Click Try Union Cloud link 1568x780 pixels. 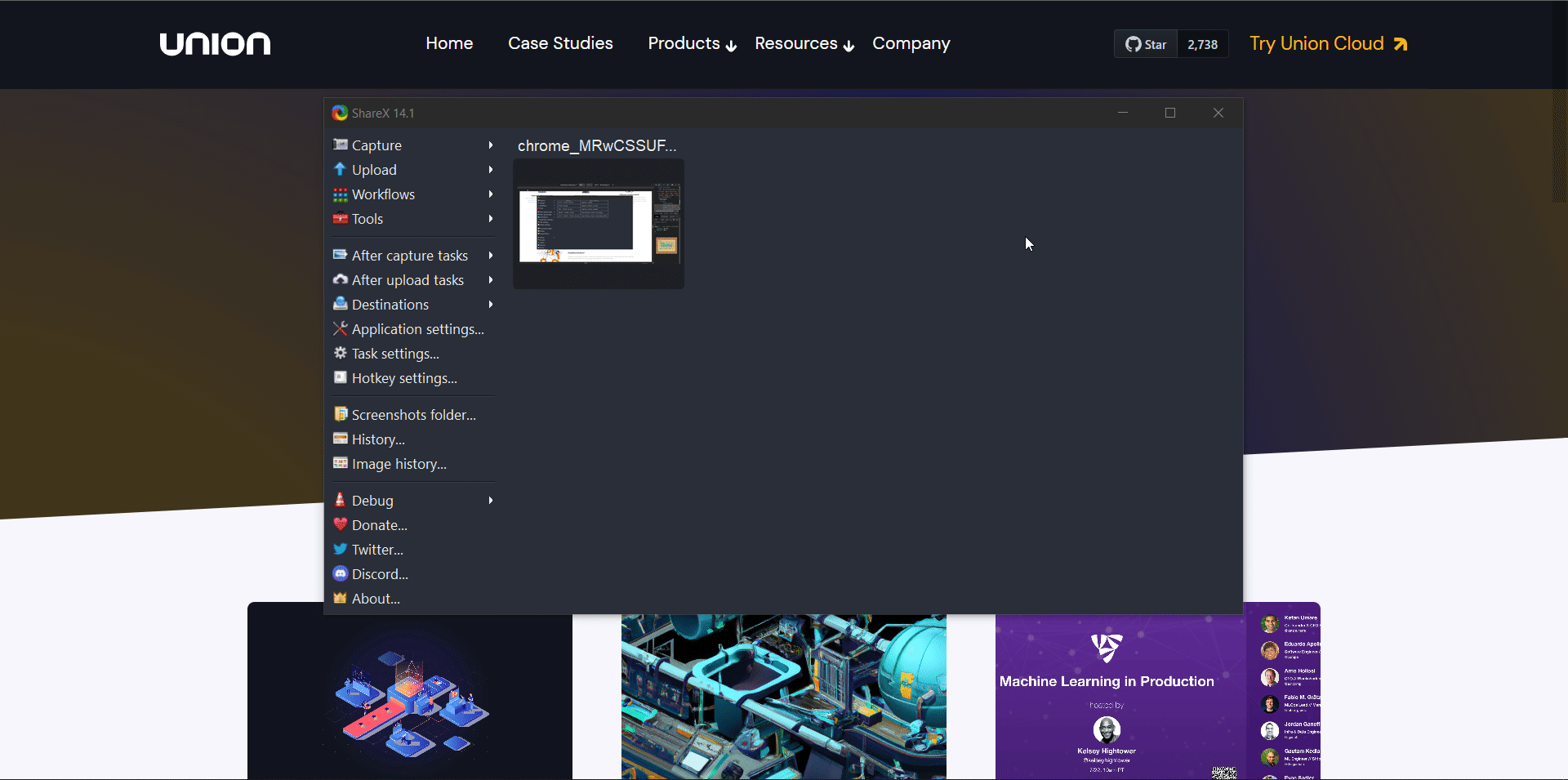point(1329,43)
